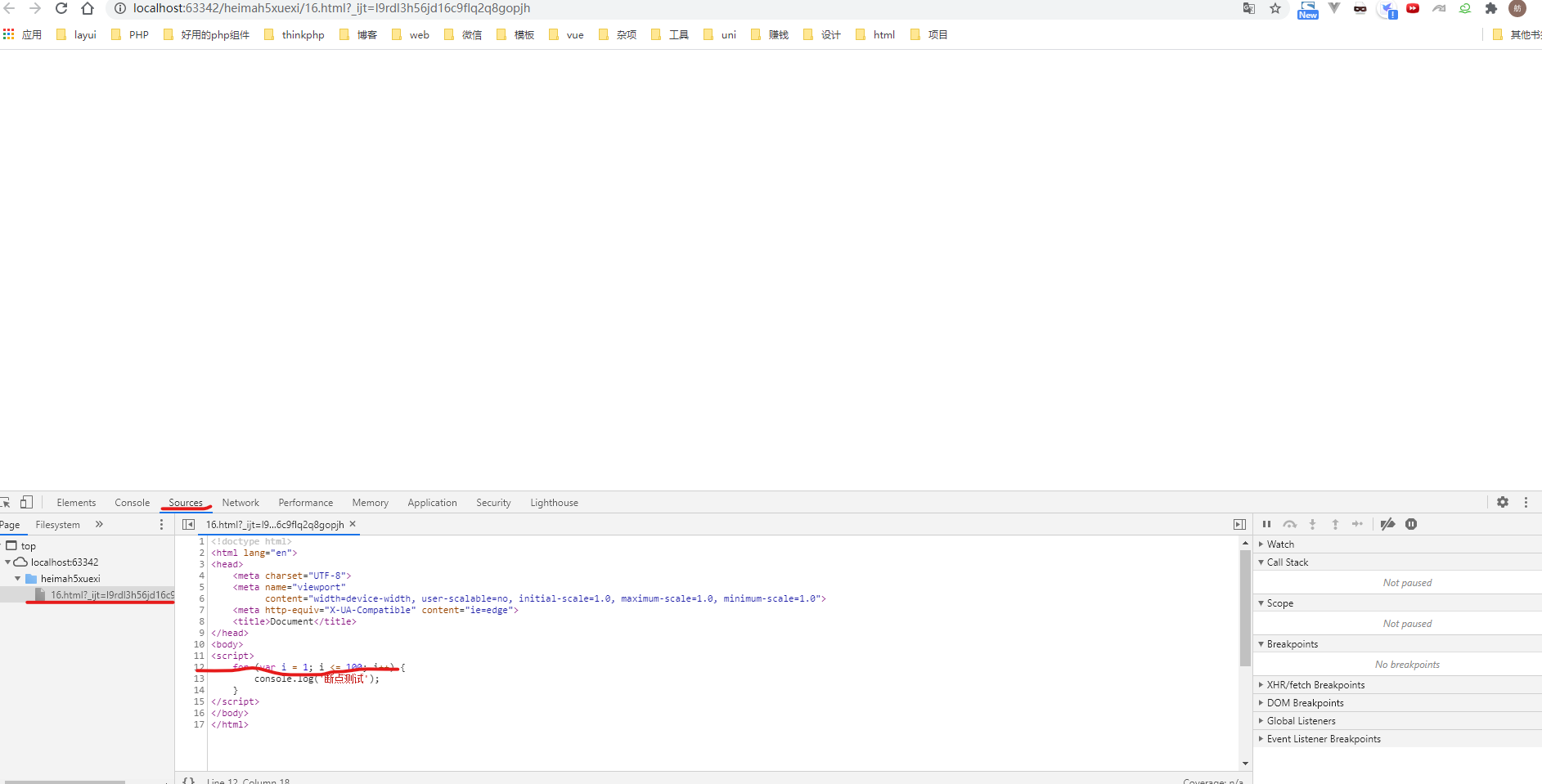
Task: Bookmark this page with the star icon
Action: pos(1275,8)
